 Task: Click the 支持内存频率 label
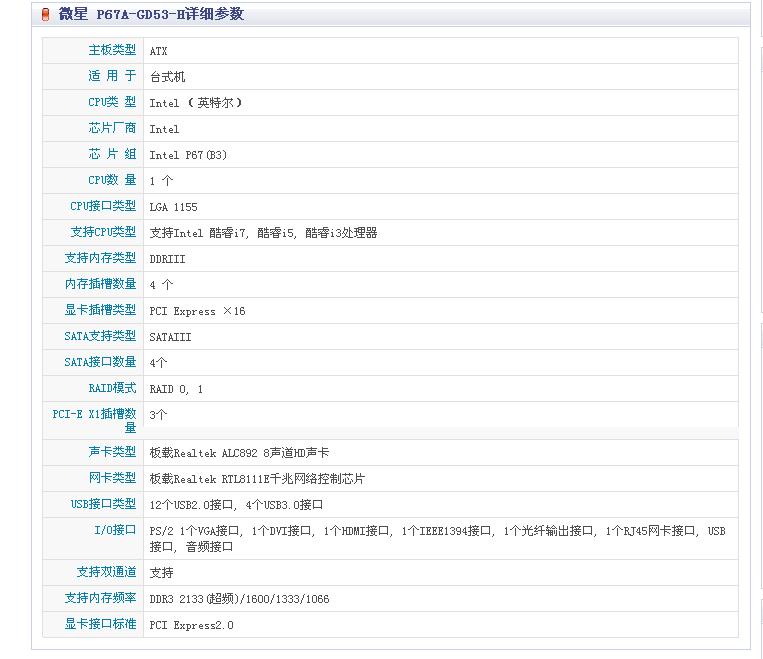tap(100, 598)
